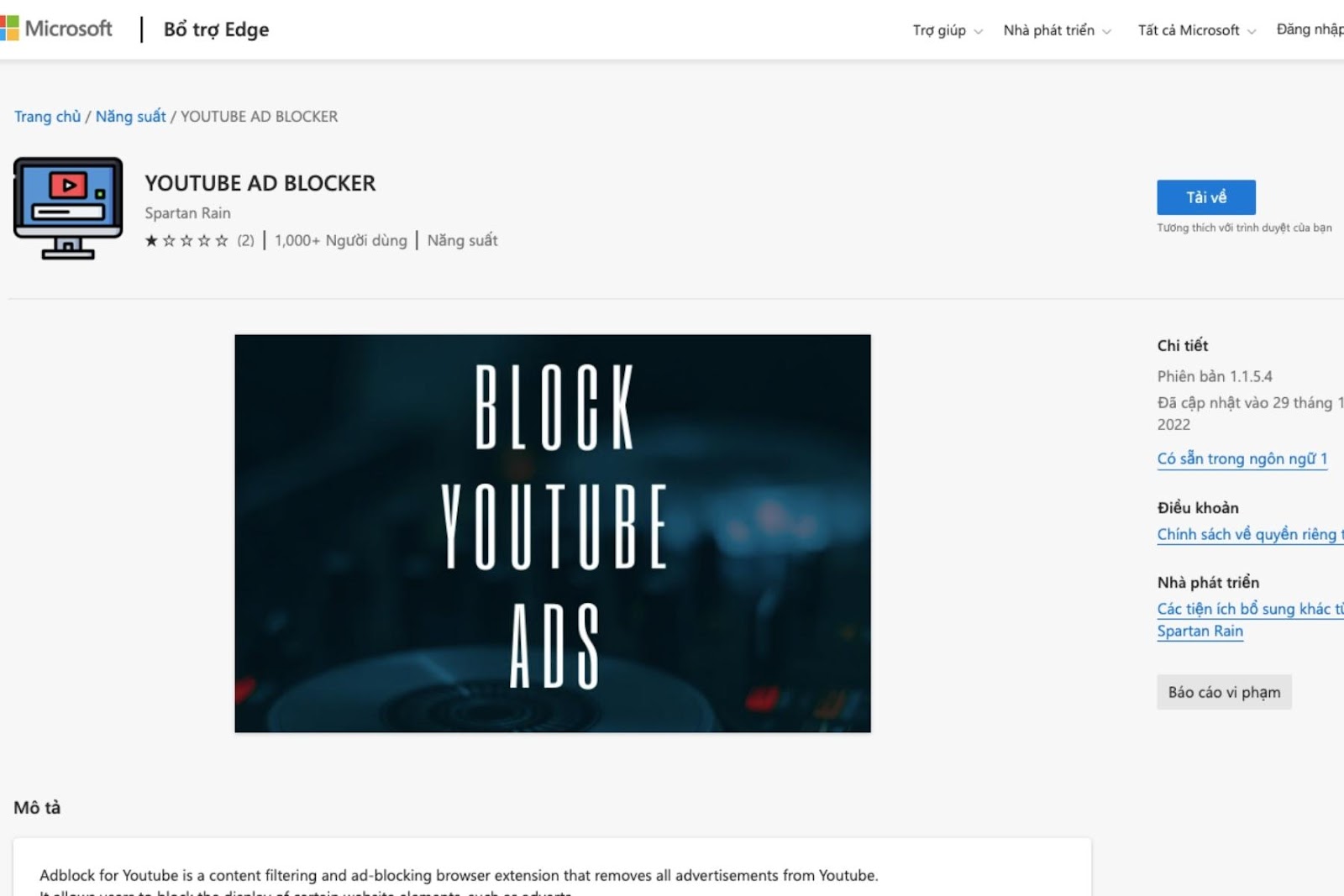Open Có sẵn trong ngôn ngữ 1 link
This screenshot has height=896, width=1344.
click(x=1242, y=458)
